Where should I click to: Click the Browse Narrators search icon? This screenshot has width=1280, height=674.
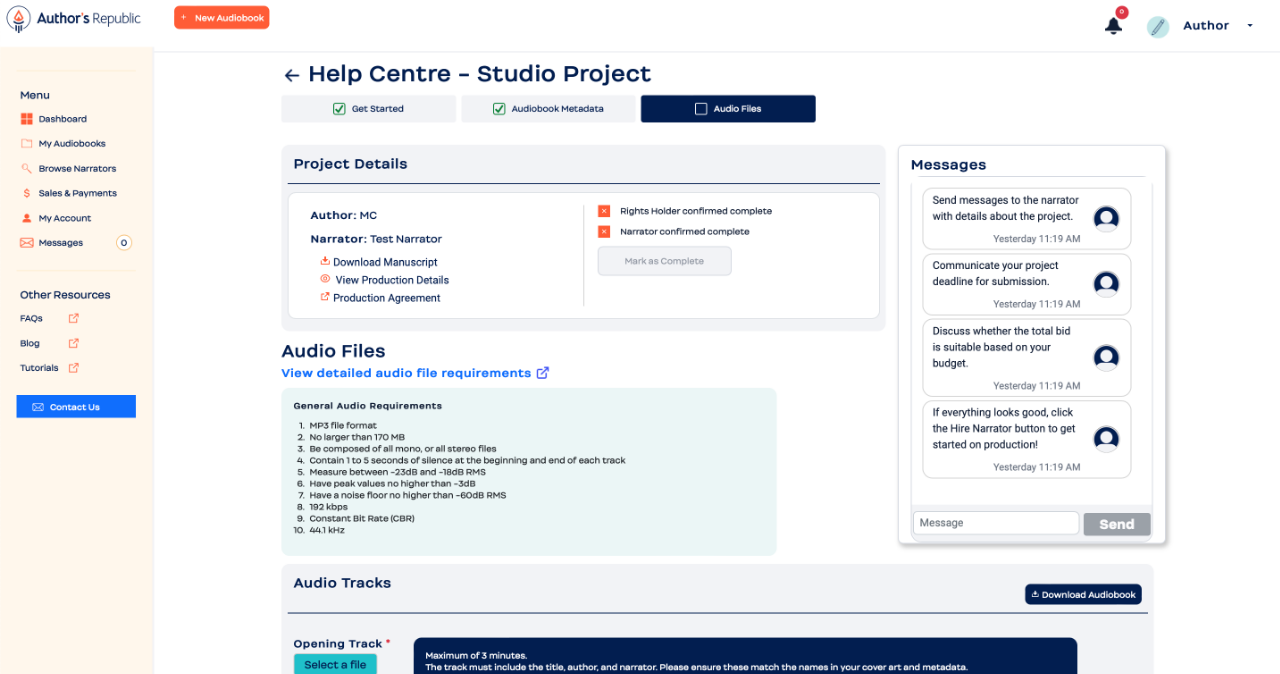pyautogui.click(x=27, y=169)
